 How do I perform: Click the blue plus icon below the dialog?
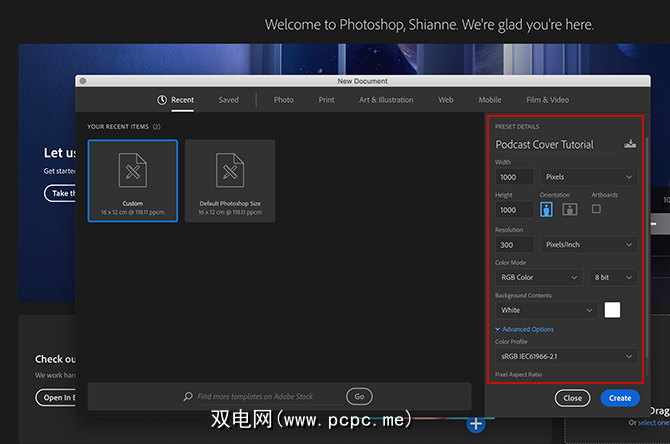(476, 424)
